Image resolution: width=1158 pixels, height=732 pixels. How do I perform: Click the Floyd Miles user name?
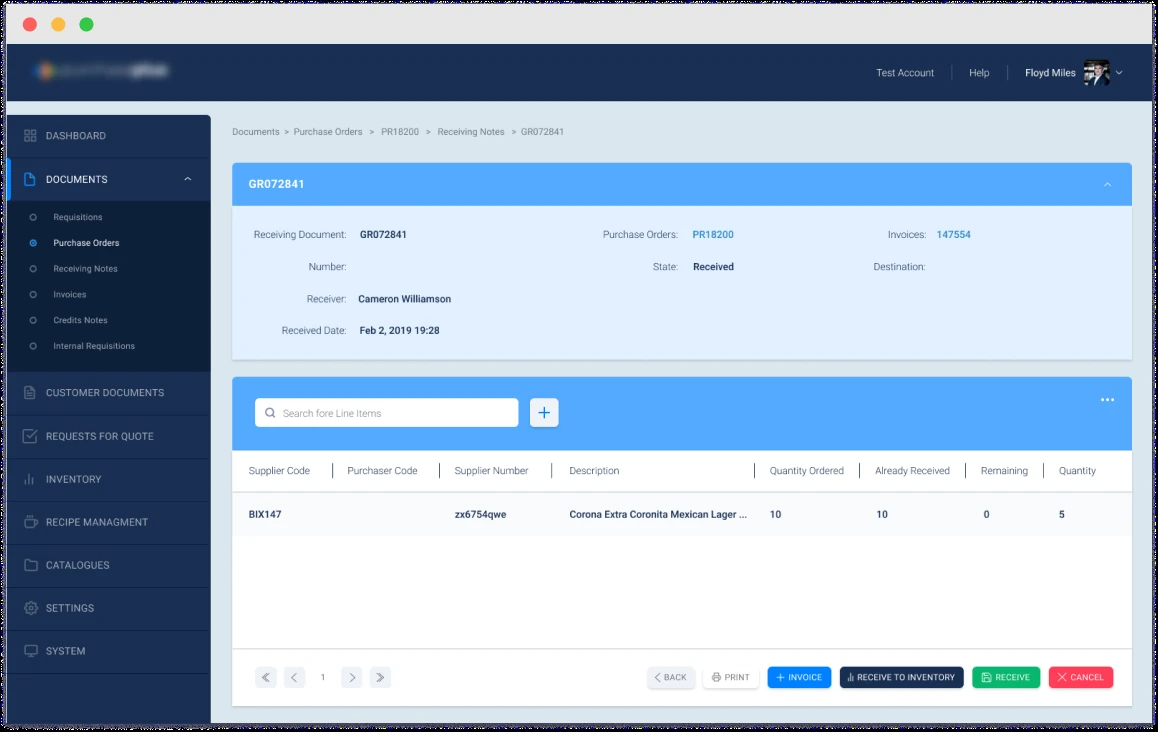click(x=1050, y=73)
